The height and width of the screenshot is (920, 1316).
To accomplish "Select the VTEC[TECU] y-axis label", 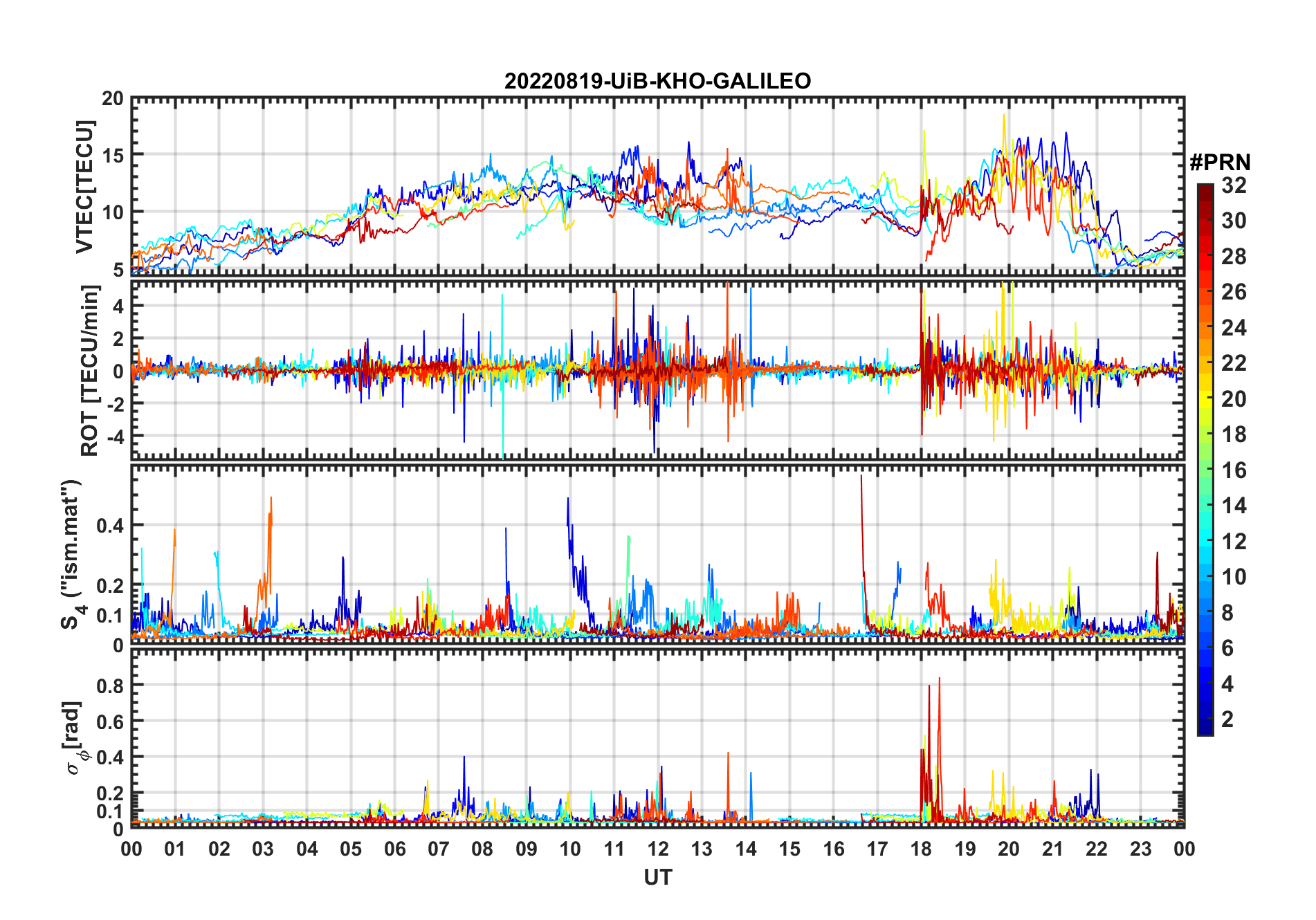I will pyautogui.click(x=84, y=186).
